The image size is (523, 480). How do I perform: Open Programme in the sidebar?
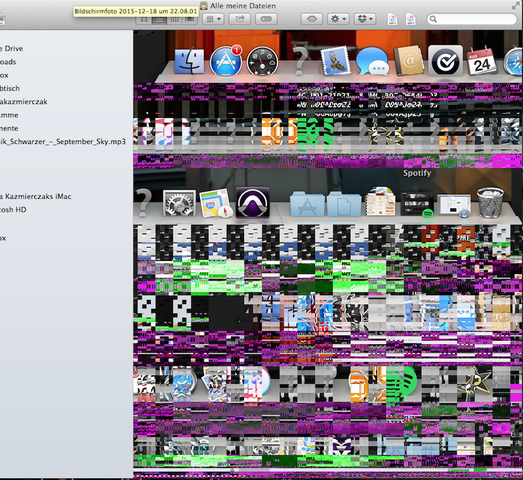pos(9,115)
